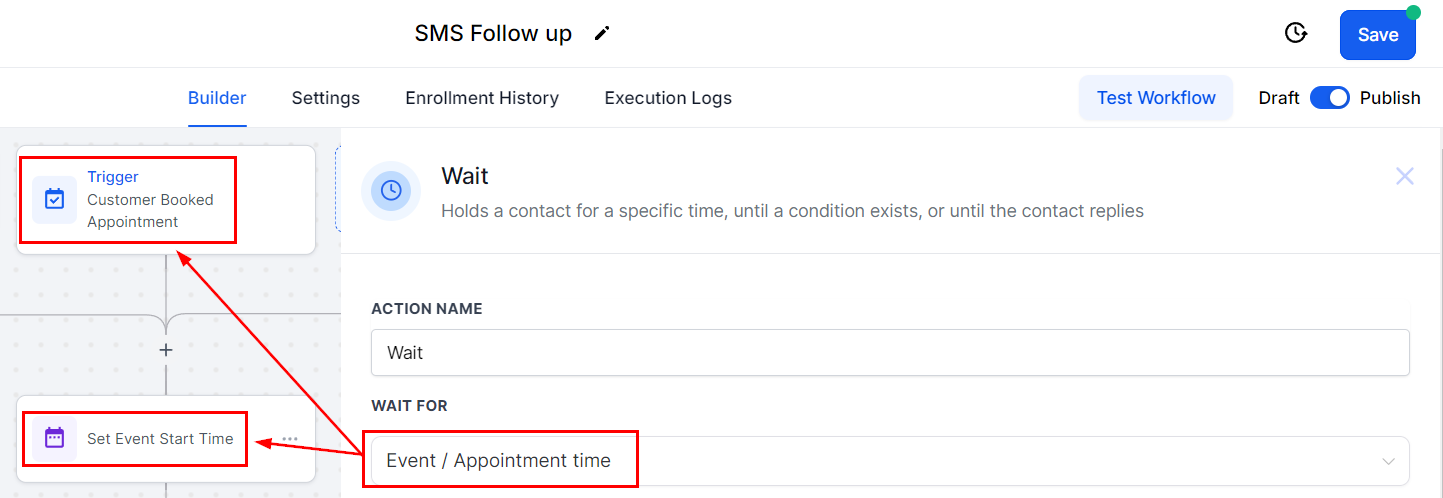The width and height of the screenshot is (1443, 498).
Task: Click the plus icon to add step
Action: pyautogui.click(x=166, y=350)
